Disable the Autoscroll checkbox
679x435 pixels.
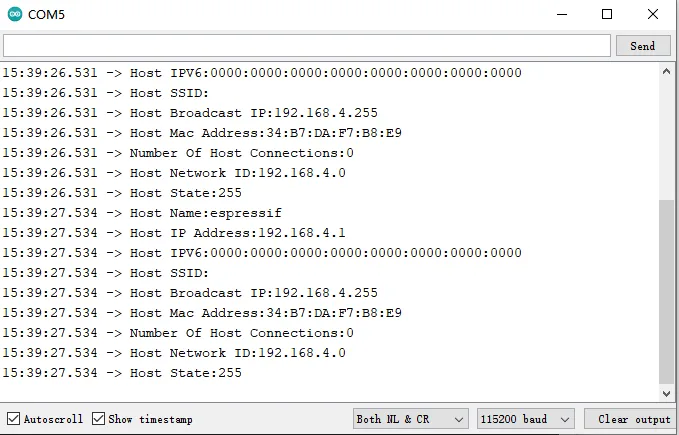point(13,419)
